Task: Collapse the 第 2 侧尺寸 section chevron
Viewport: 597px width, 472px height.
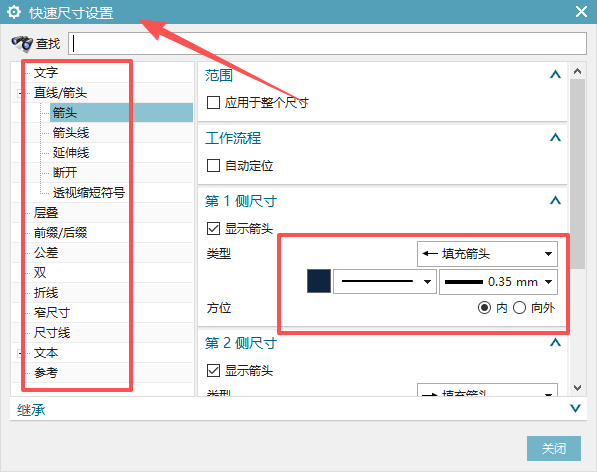Action: click(x=555, y=342)
